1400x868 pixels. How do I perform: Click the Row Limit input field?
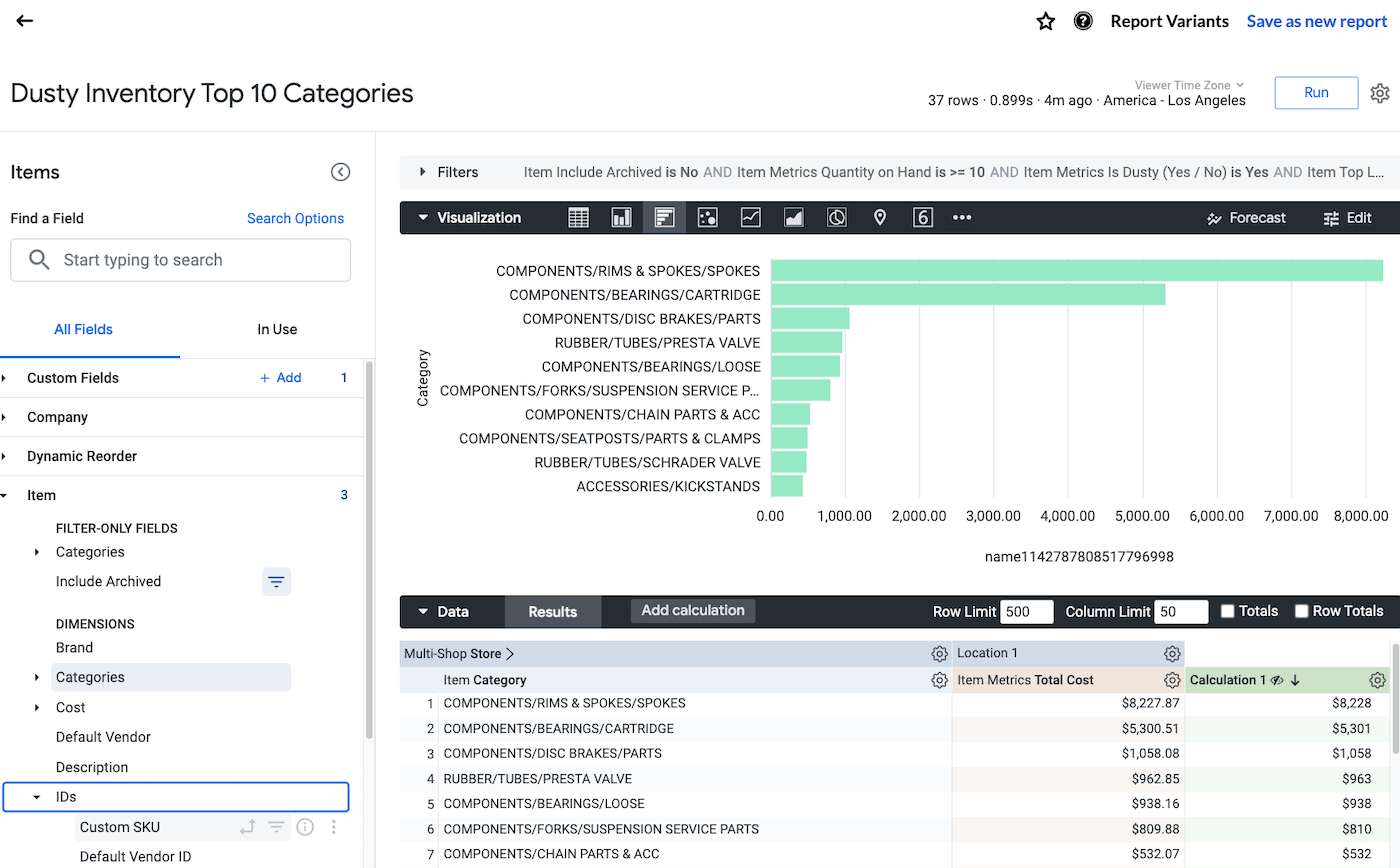pos(1026,610)
